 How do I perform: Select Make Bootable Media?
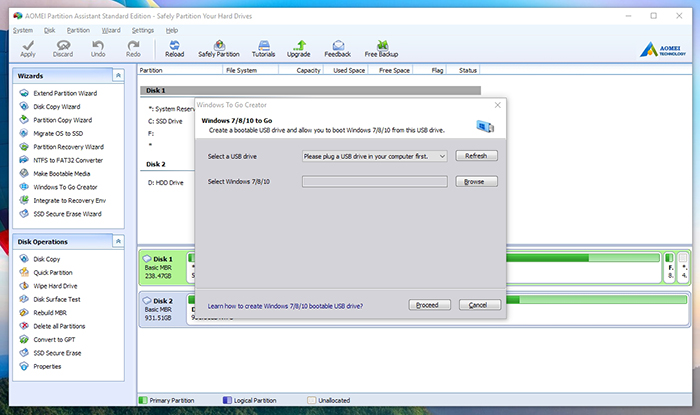click(62, 174)
